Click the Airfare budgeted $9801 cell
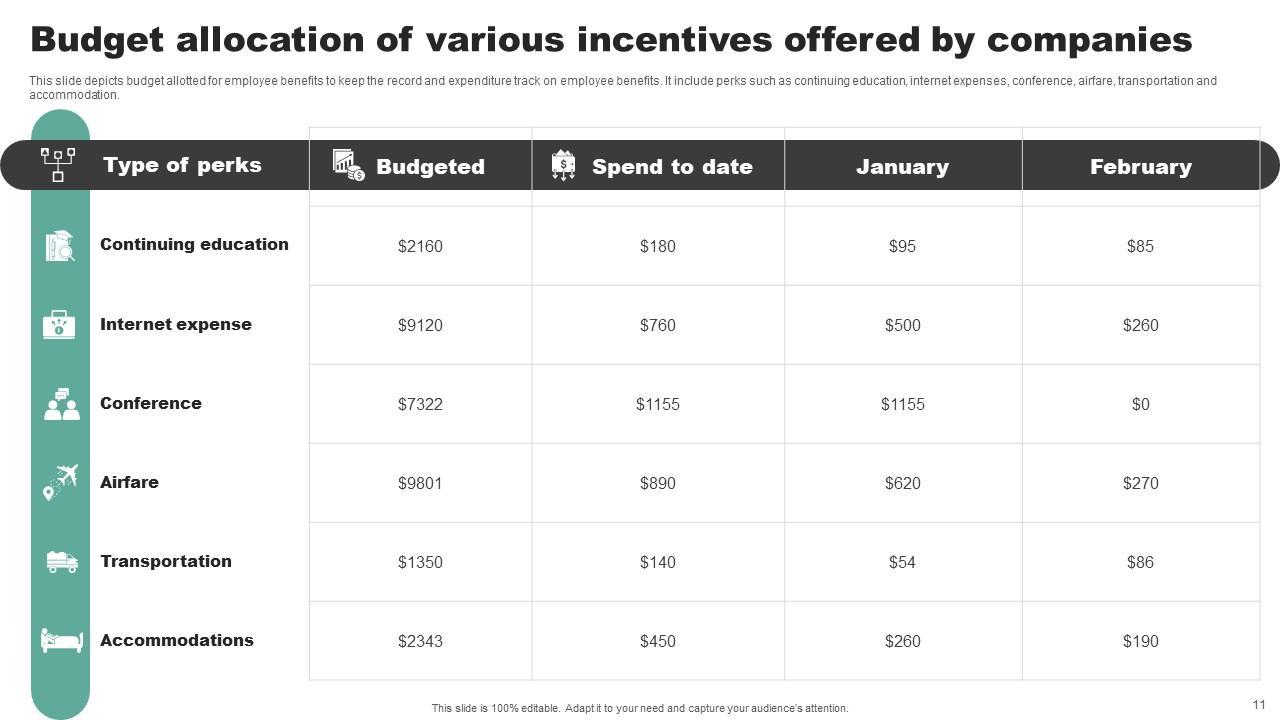 tap(420, 483)
